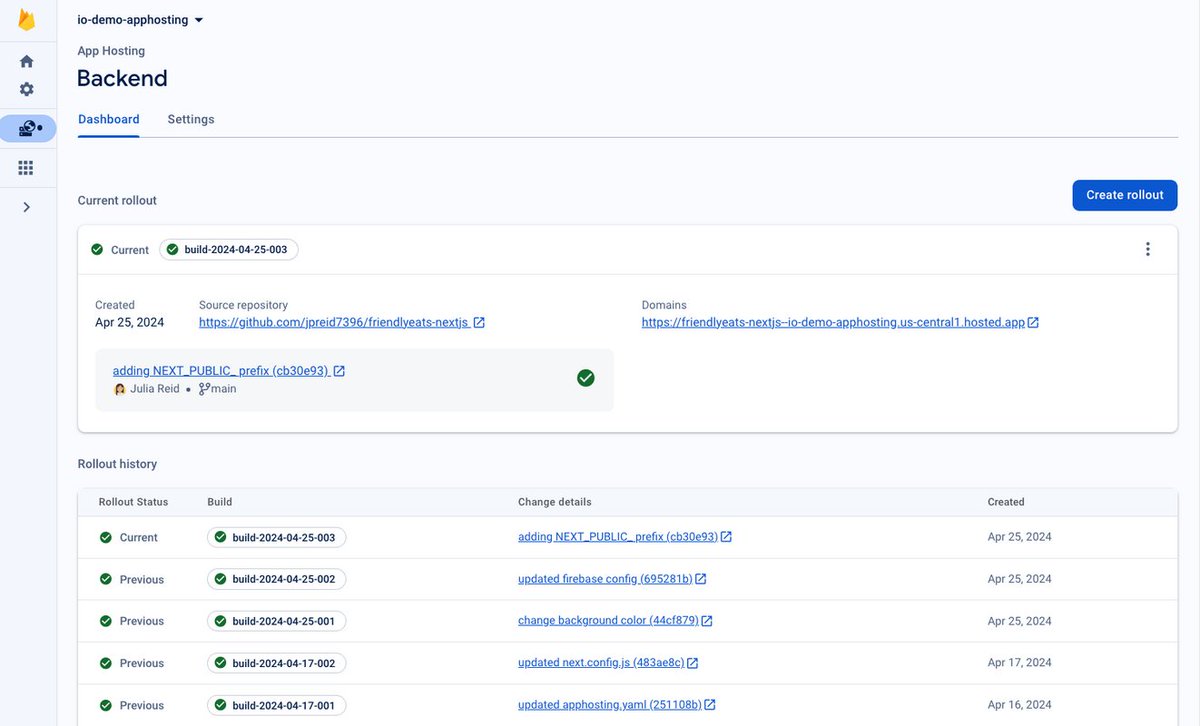This screenshot has width=1200, height=726.
Task: Select the Dashboard tab
Action: click(108, 118)
